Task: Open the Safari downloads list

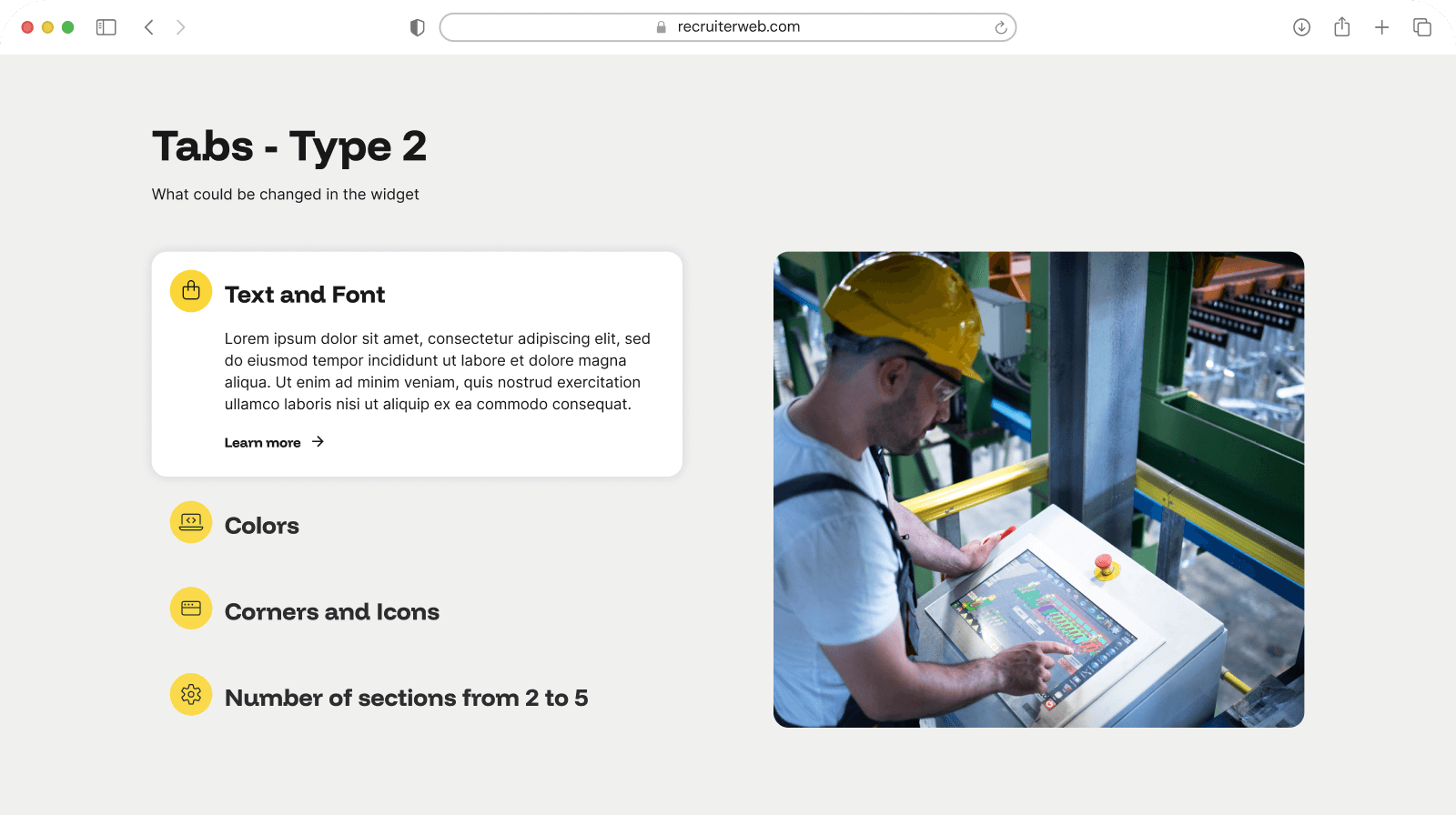Action: tap(1301, 27)
